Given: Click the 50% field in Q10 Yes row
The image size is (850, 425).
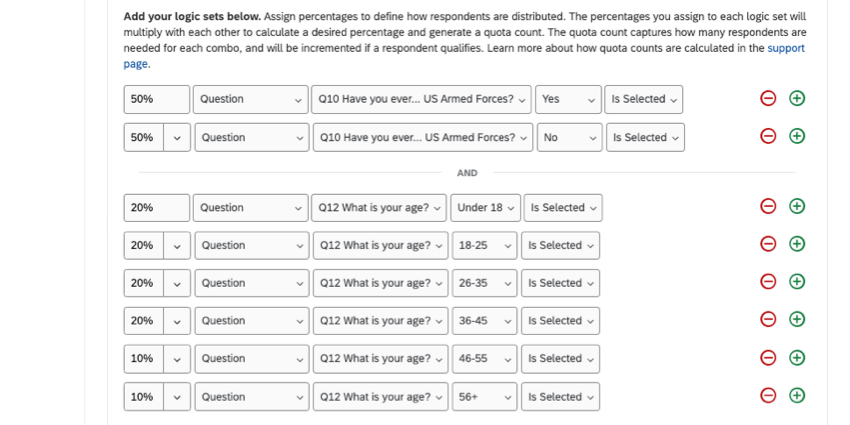Looking at the screenshot, I should (x=156, y=99).
